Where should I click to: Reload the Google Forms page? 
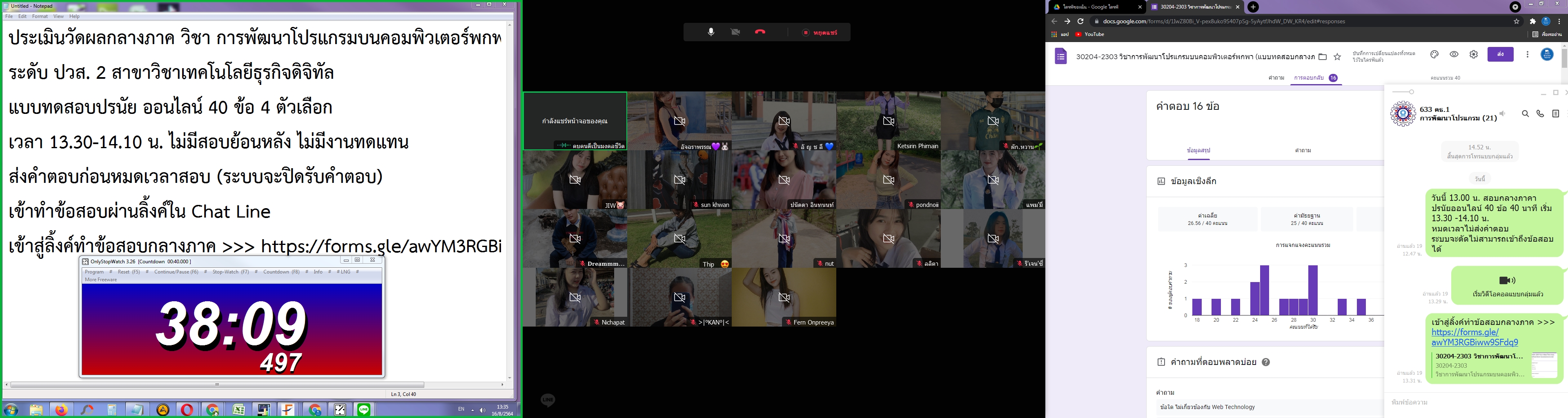(1080, 21)
